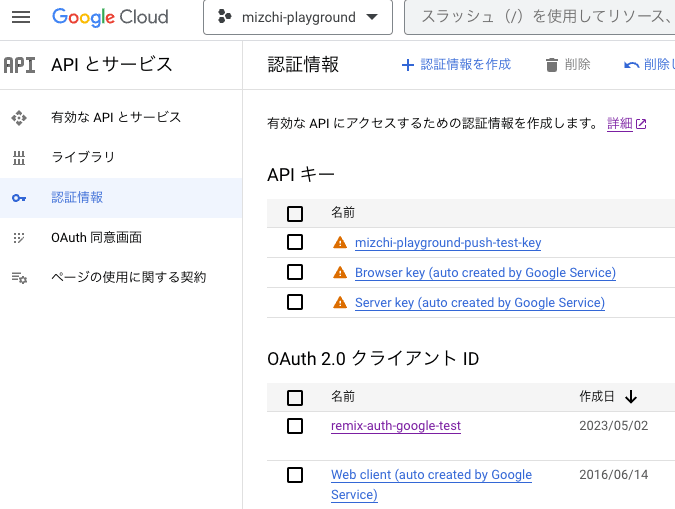Viewport: 675px width, 509px height.
Task: Focus the resource search field
Action: click(539, 17)
